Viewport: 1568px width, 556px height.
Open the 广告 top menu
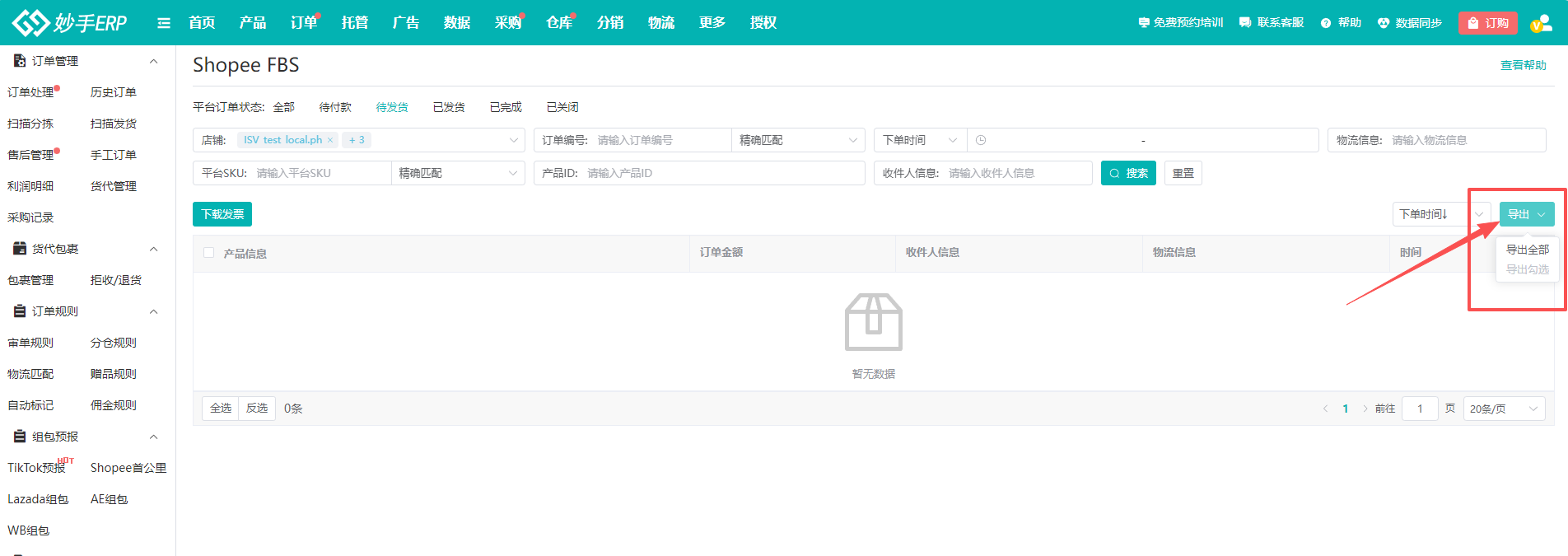pyautogui.click(x=406, y=23)
